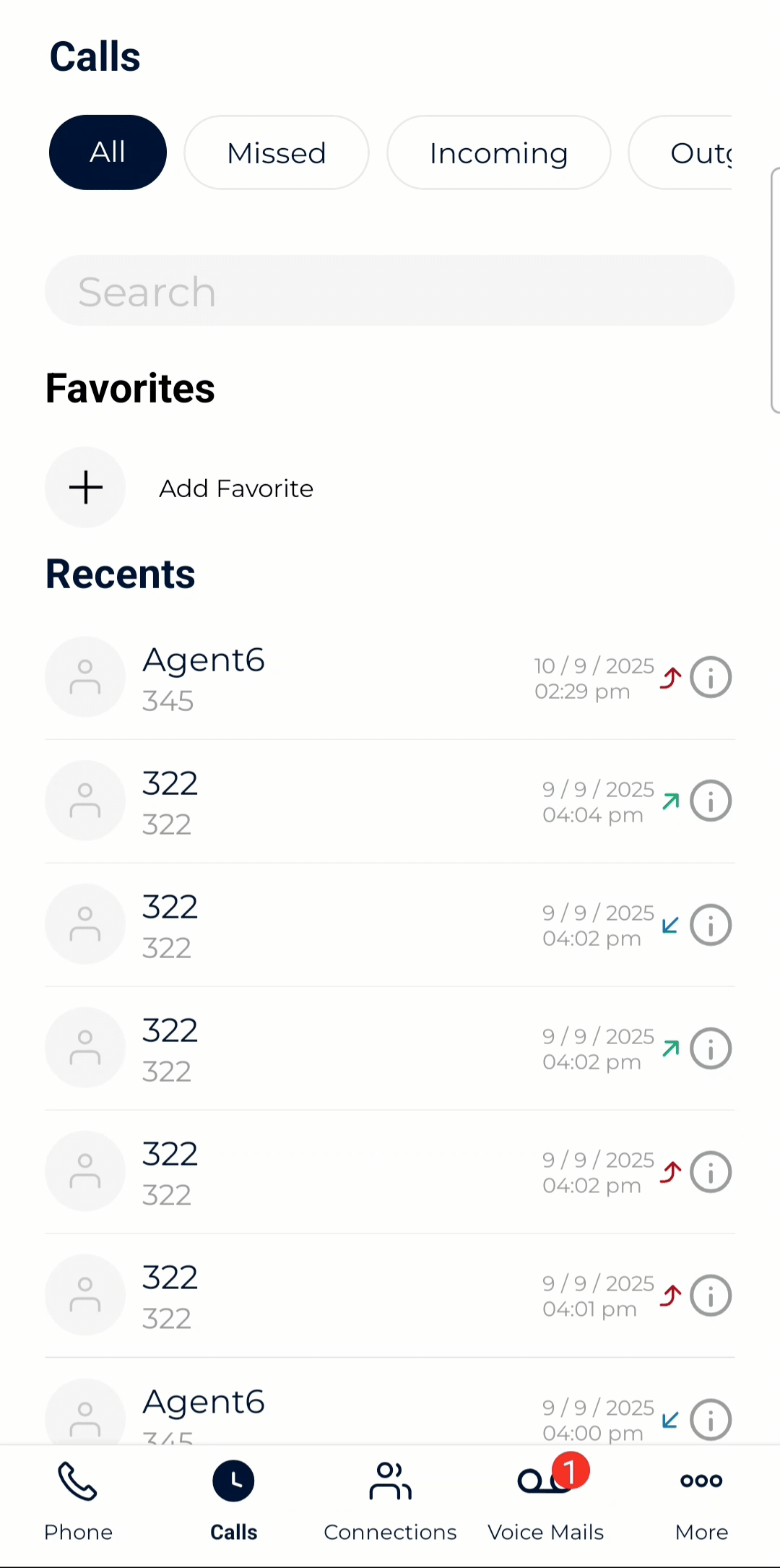
Task: Tap Agent6 contact avatar at 02:29 pm
Action: [85, 677]
